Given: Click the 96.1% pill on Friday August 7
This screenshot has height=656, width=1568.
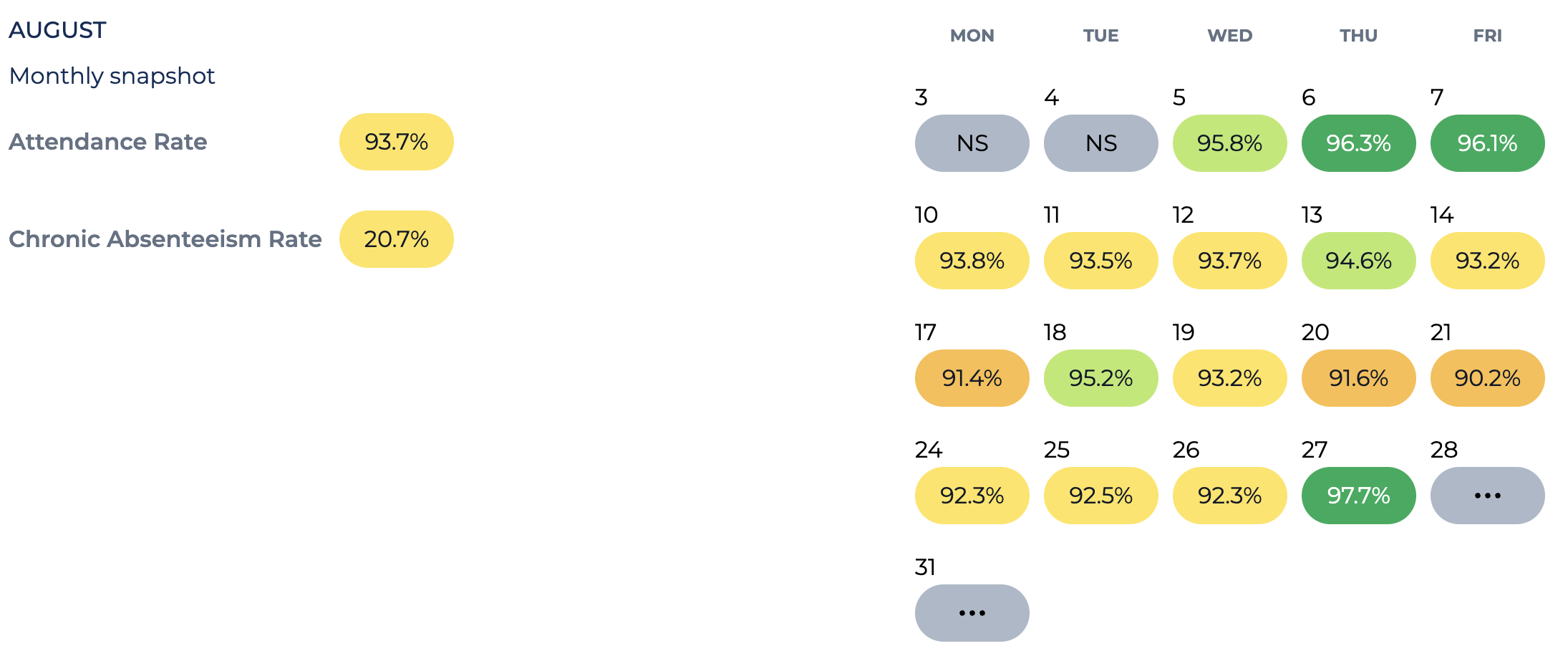Looking at the screenshot, I should click(x=1487, y=143).
